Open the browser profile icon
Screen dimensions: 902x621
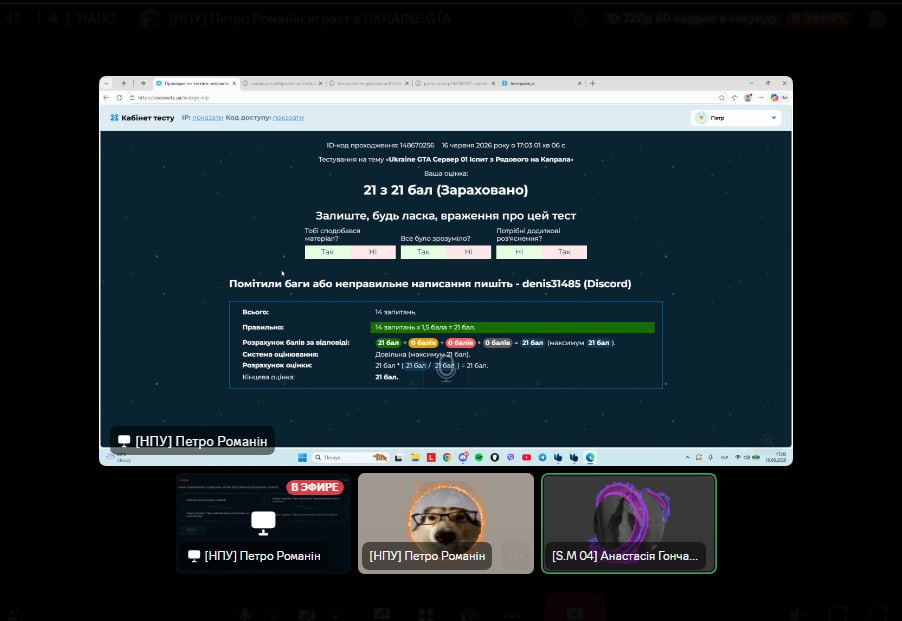pos(748,98)
